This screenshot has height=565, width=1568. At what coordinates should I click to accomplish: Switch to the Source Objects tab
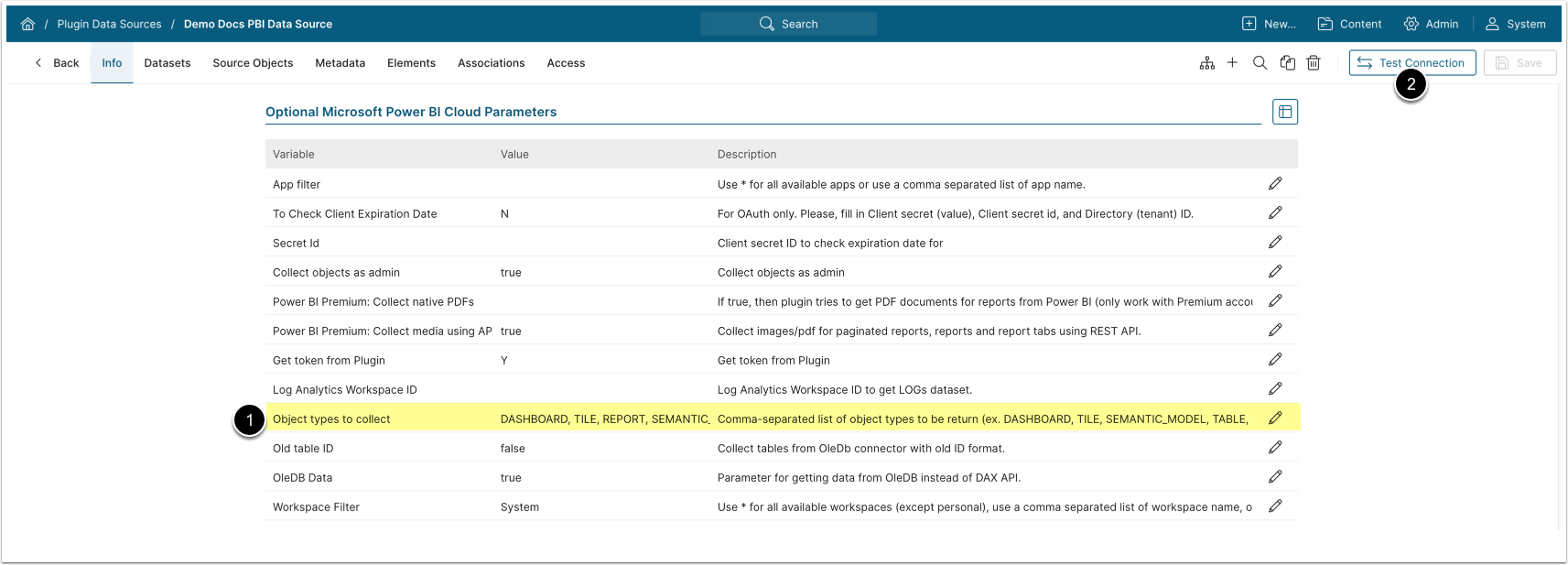[253, 63]
